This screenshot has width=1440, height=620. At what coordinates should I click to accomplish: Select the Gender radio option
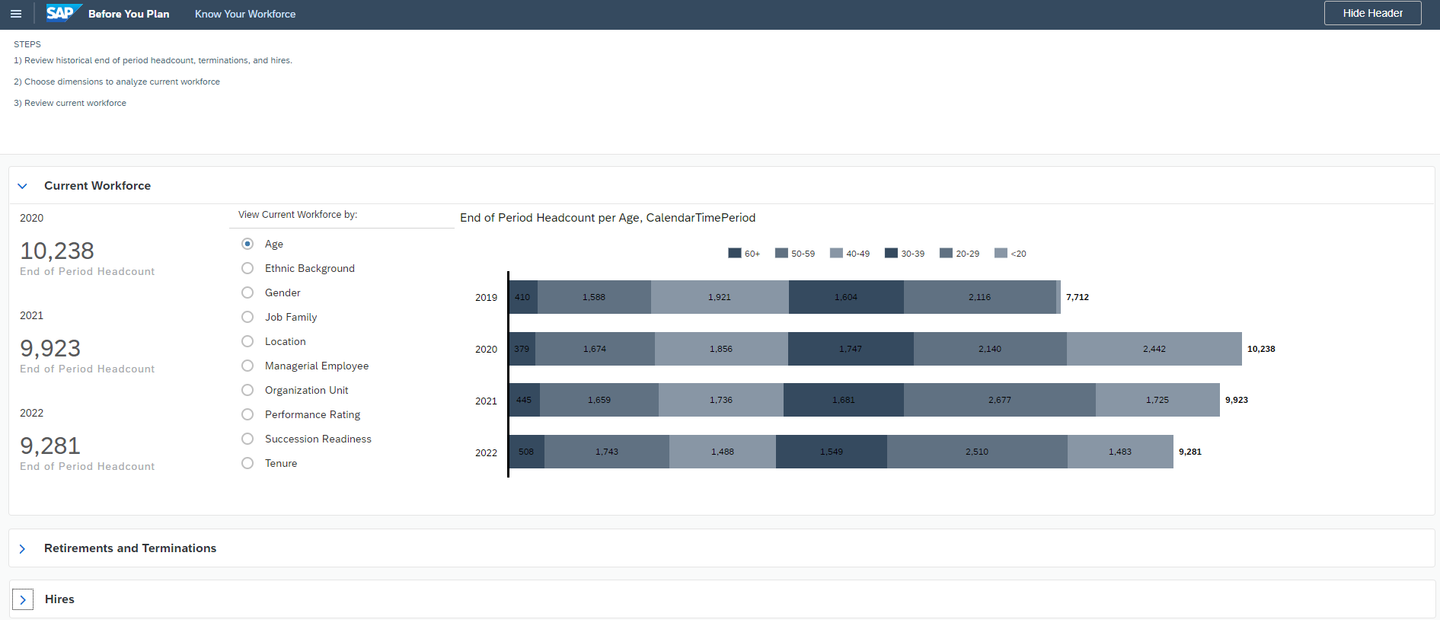point(247,293)
